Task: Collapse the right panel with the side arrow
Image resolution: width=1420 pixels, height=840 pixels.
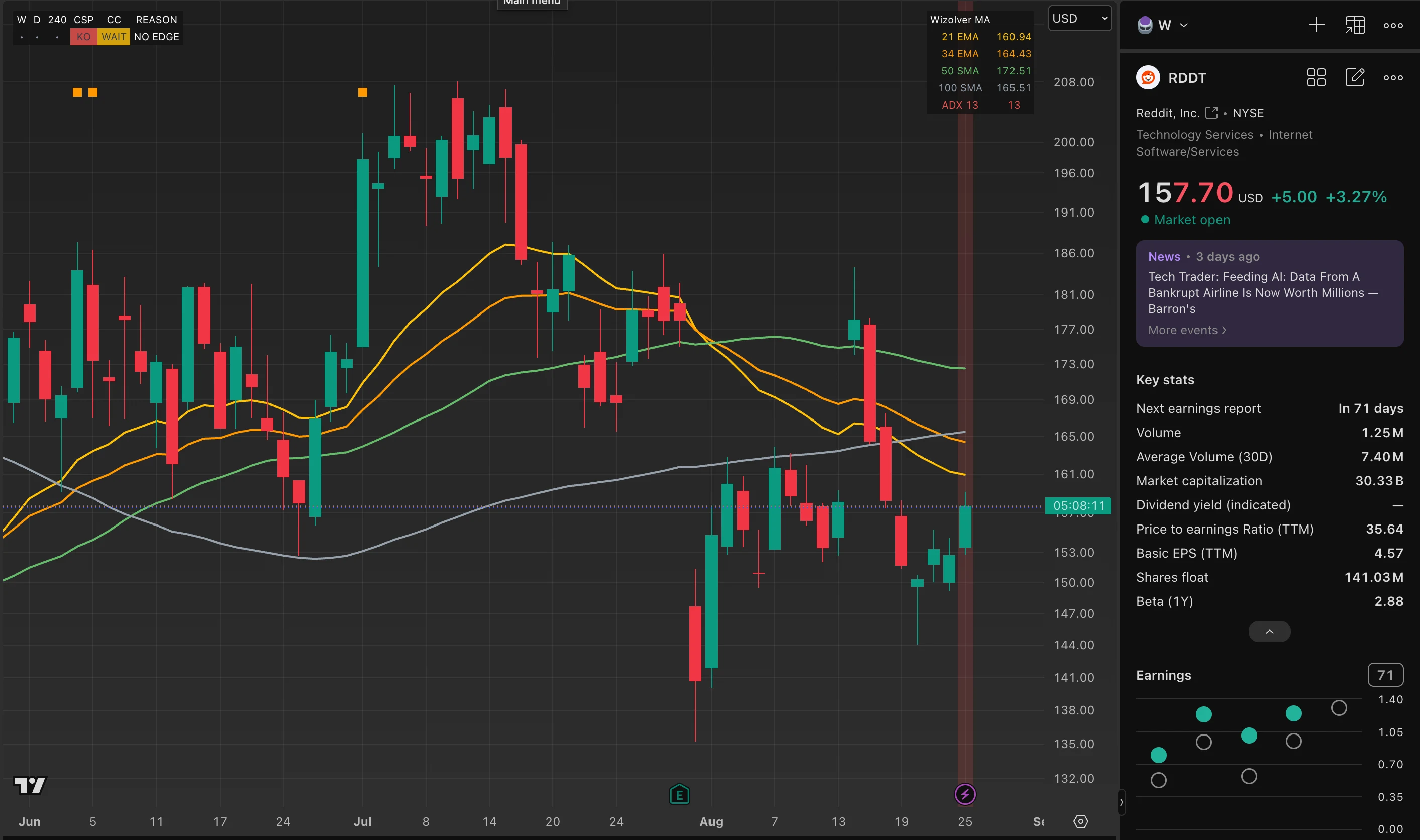Action: (x=1121, y=802)
